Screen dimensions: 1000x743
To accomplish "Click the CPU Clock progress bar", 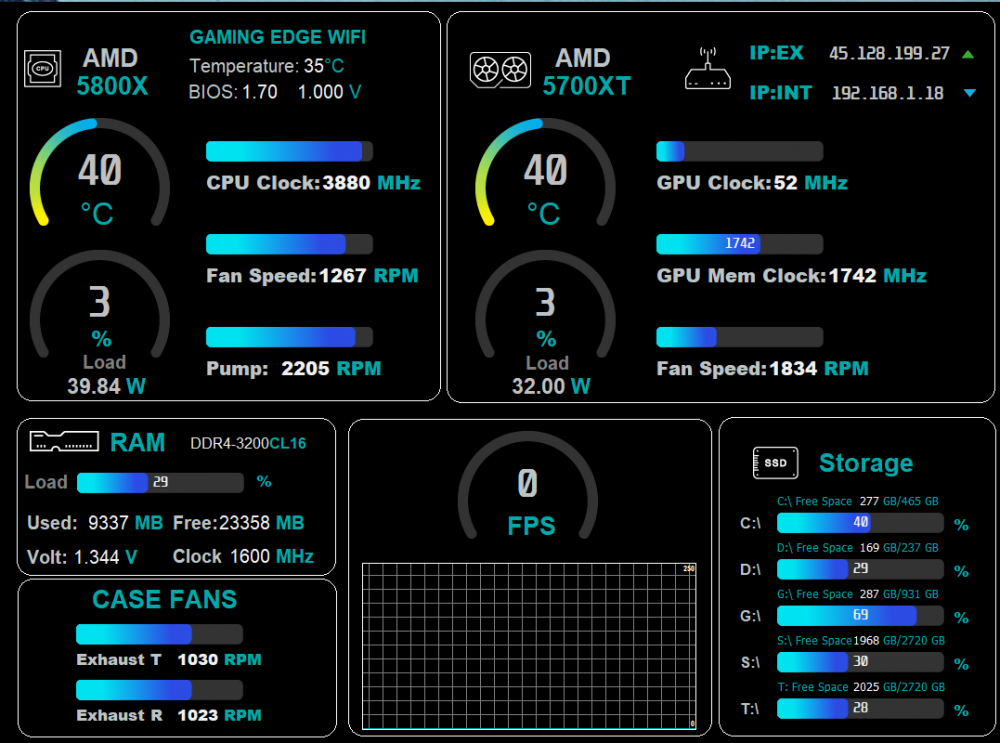I will [x=289, y=151].
